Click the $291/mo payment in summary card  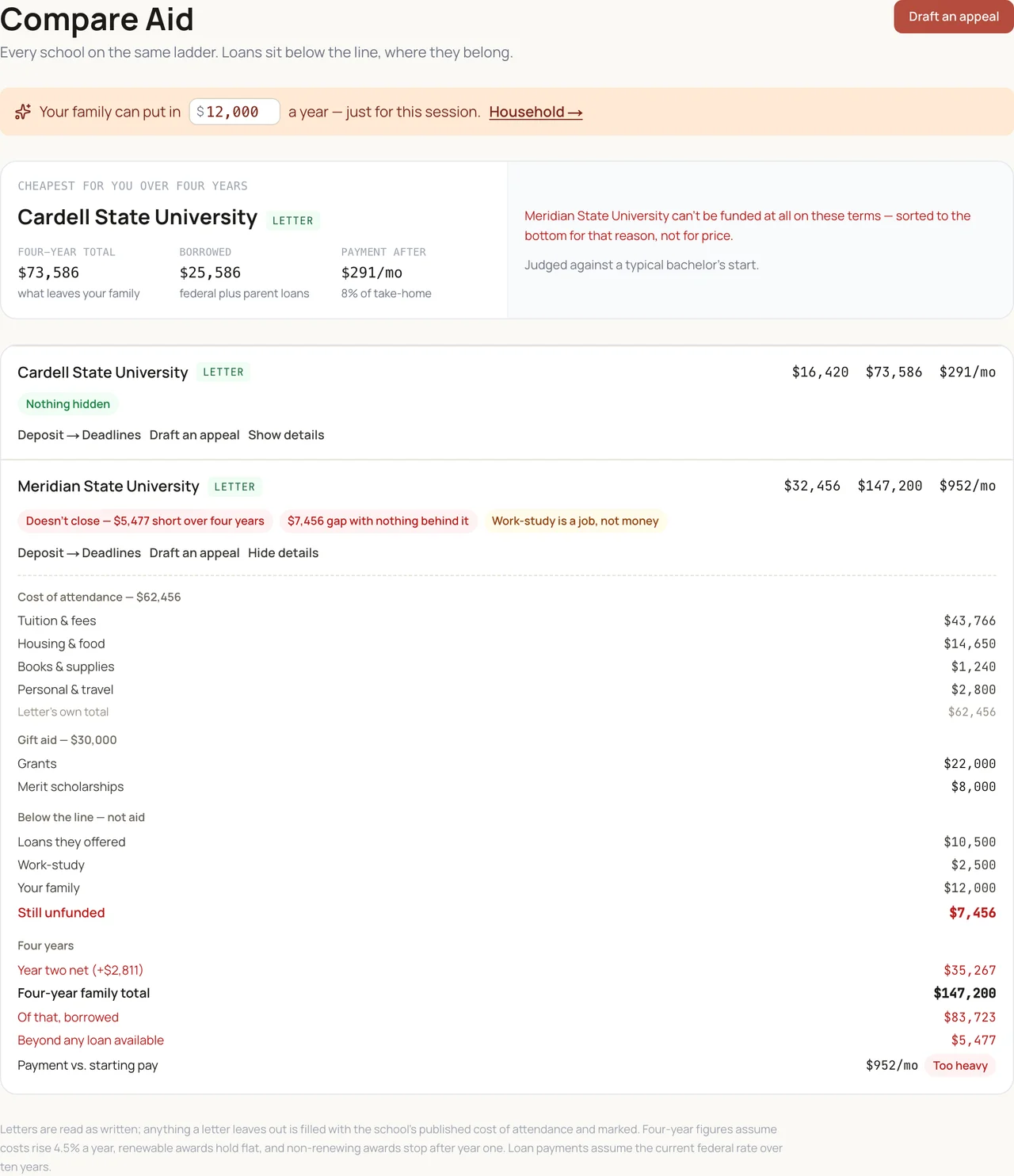[x=372, y=273]
